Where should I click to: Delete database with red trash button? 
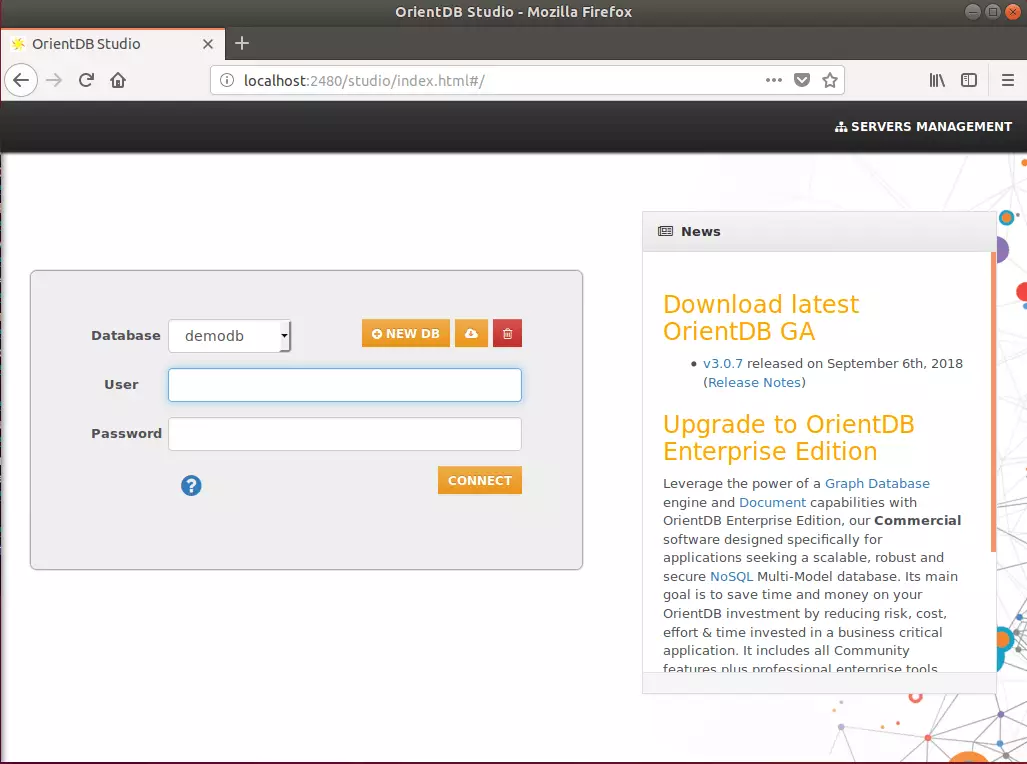point(507,334)
